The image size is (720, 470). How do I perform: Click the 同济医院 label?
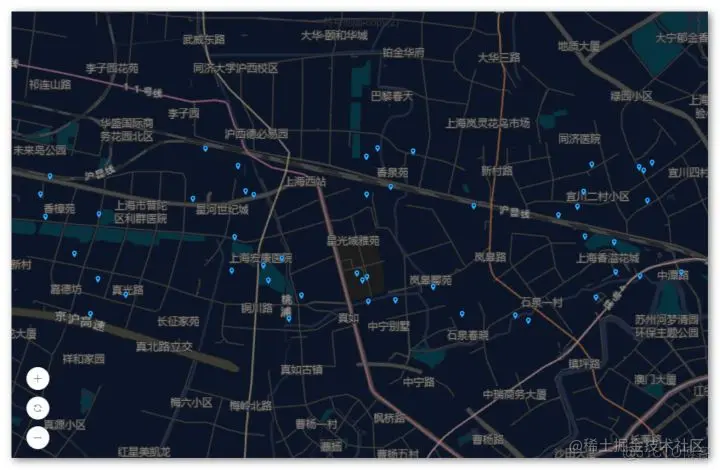[579, 139]
